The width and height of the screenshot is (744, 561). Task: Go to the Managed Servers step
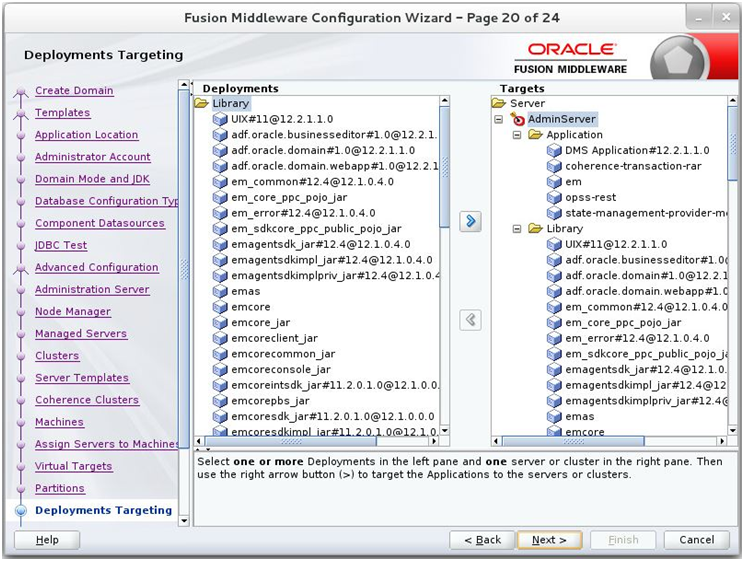tap(81, 334)
